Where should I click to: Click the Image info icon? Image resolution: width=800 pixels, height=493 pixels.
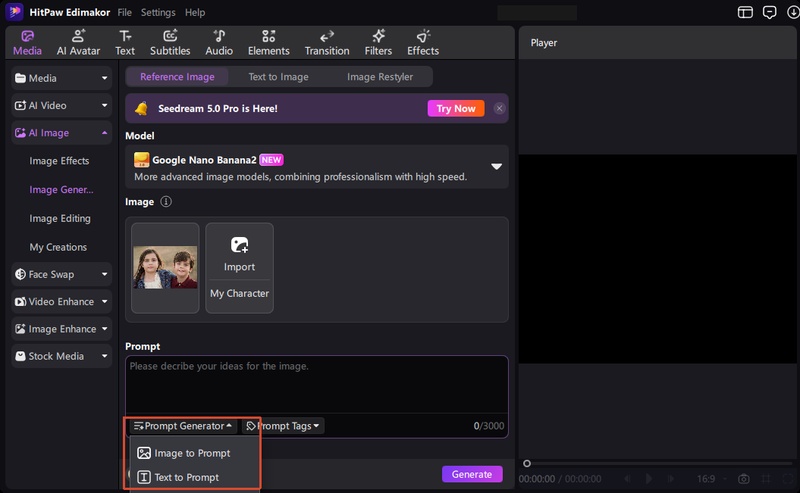tap(166, 202)
